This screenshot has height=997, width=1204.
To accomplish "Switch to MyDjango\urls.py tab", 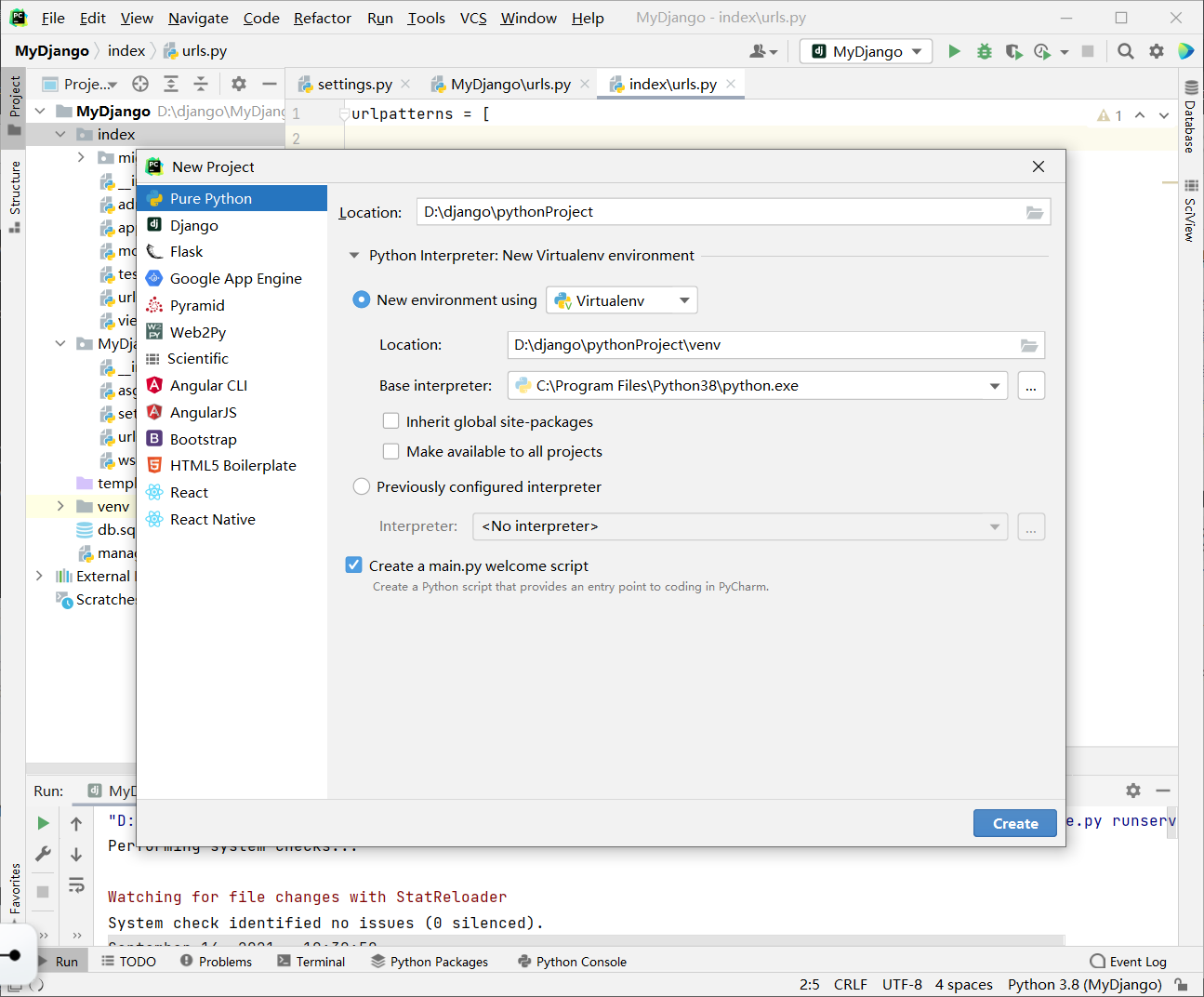I will coord(510,84).
